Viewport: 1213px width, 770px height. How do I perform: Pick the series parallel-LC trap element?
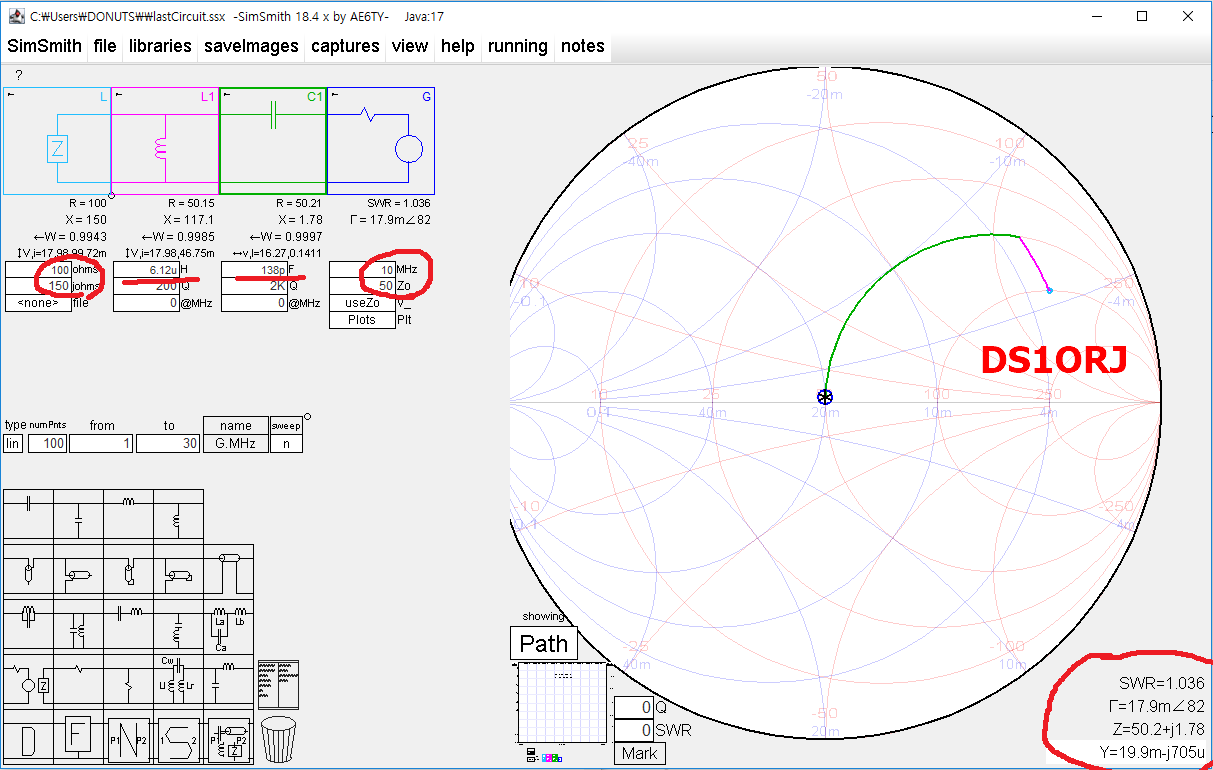pos(29,624)
